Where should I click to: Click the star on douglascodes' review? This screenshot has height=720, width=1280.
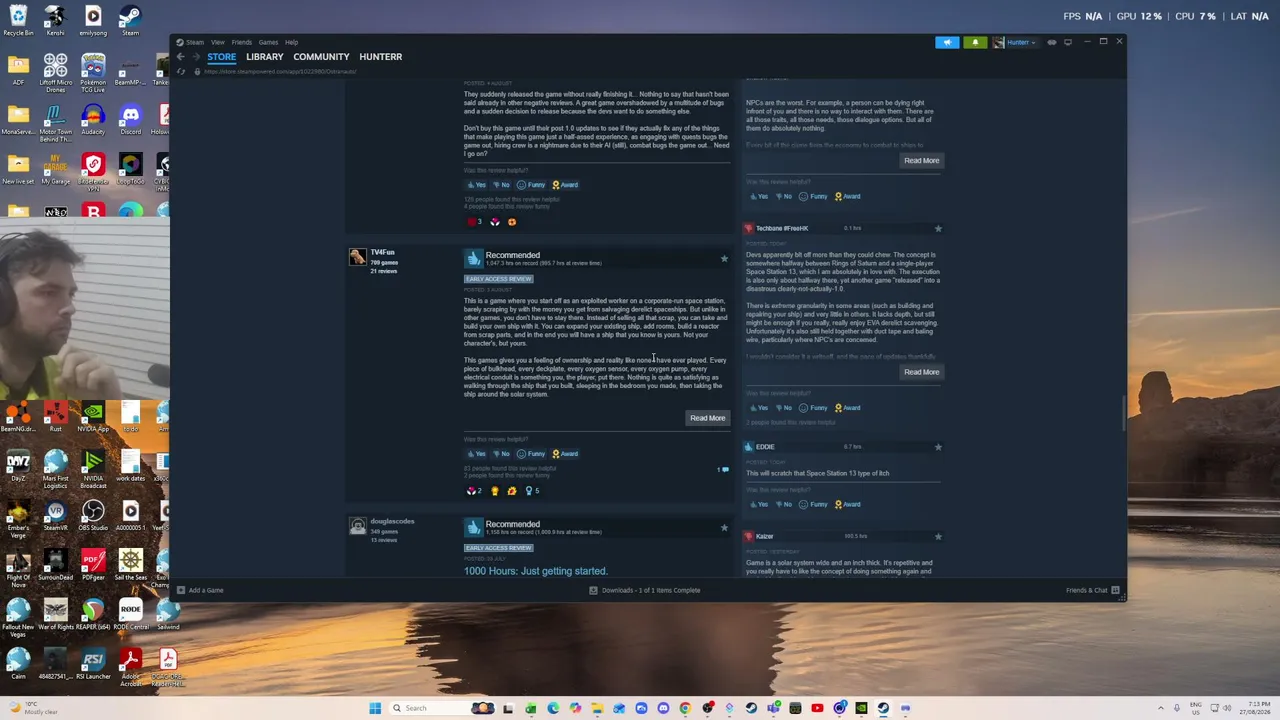(x=724, y=528)
